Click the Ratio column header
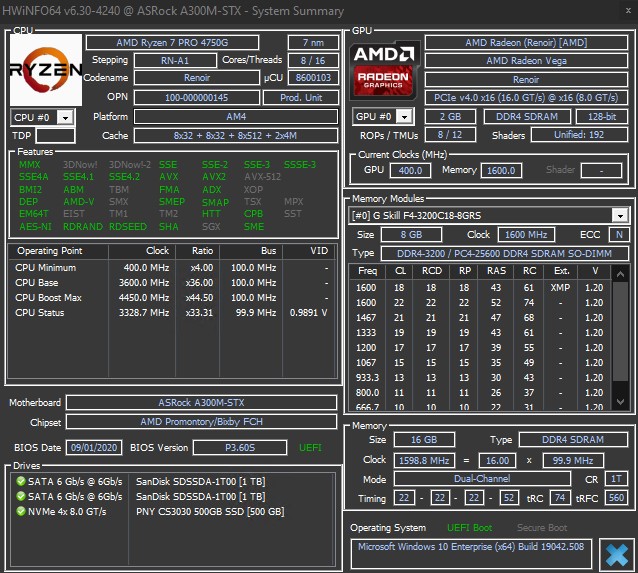Image resolution: width=638 pixels, height=573 pixels. [x=198, y=251]
